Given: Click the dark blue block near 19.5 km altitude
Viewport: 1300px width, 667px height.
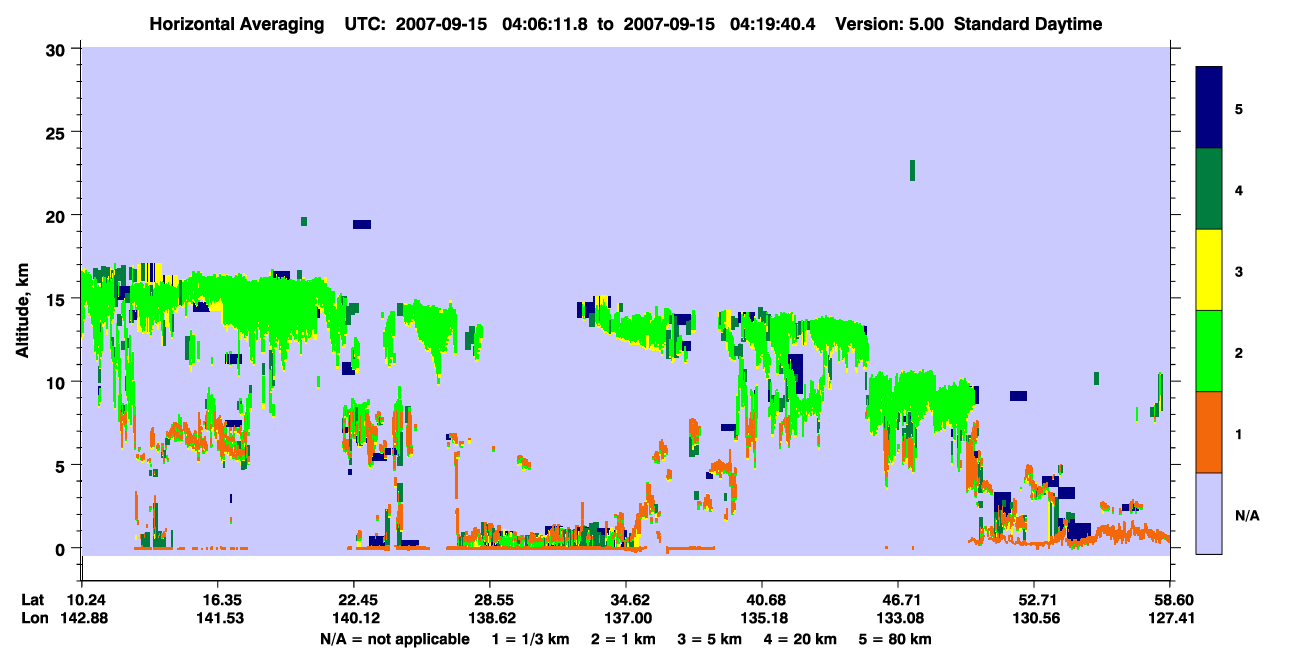Looking at the screenshot, I should pyautogui.click(x=362, y=224).
